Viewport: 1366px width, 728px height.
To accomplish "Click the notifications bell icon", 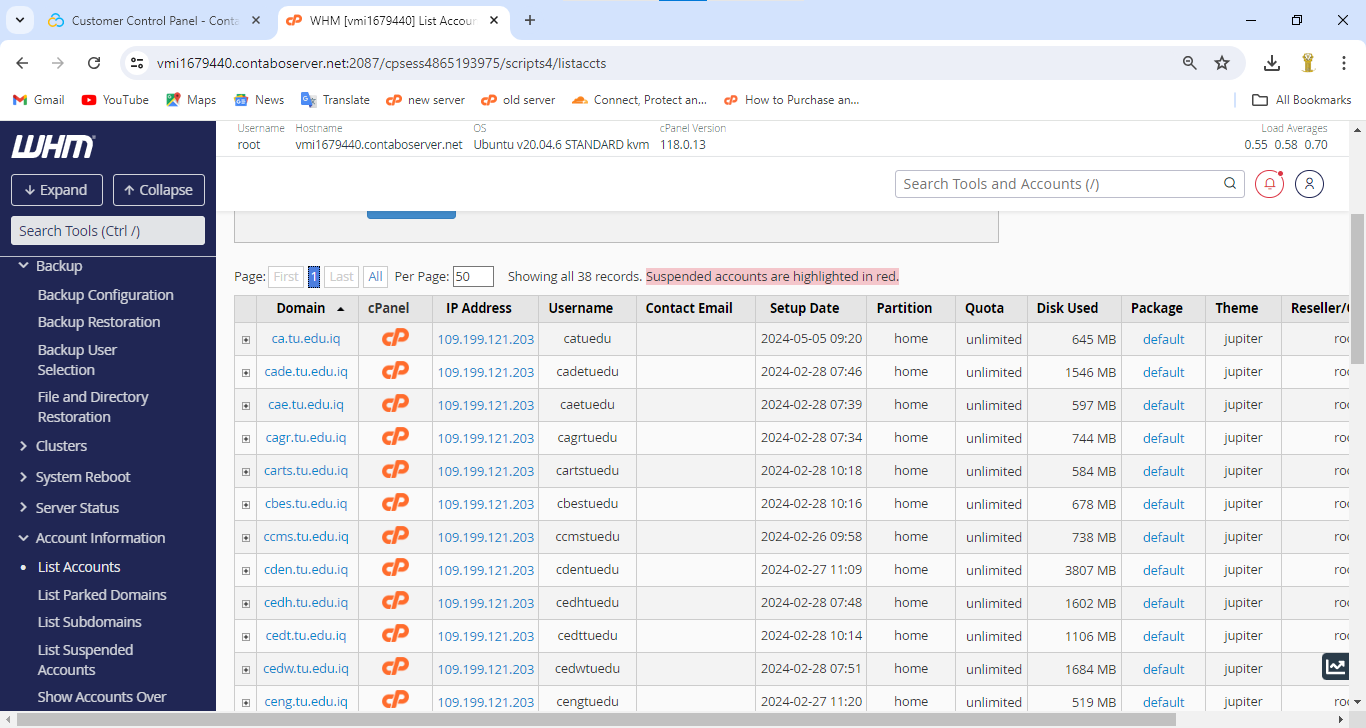I will click(x=1269, y=184).
